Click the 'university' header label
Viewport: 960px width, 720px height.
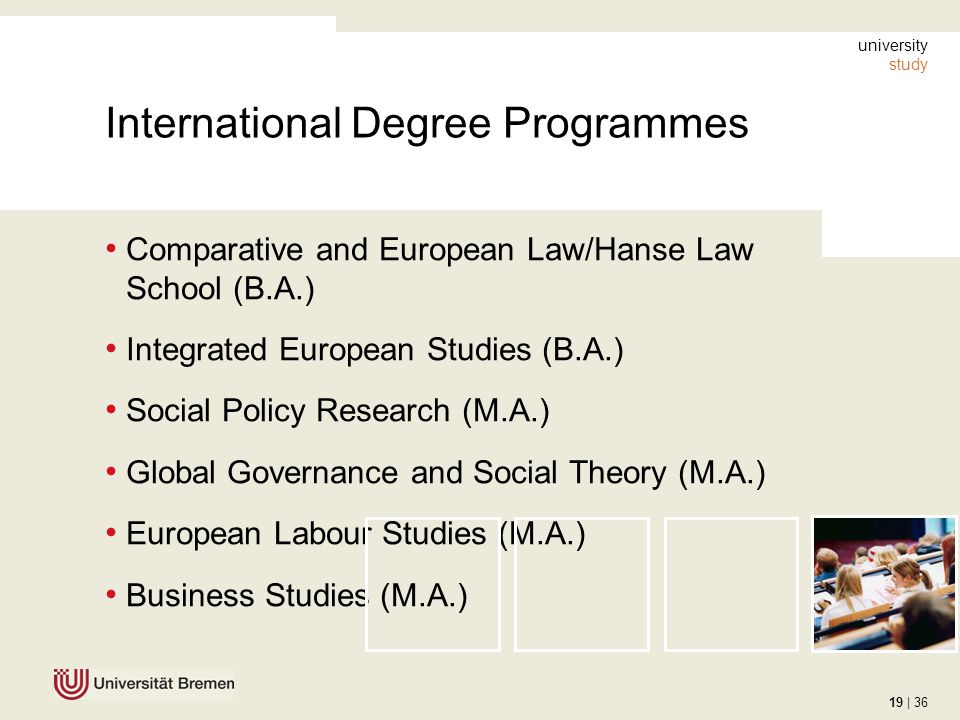893,45
